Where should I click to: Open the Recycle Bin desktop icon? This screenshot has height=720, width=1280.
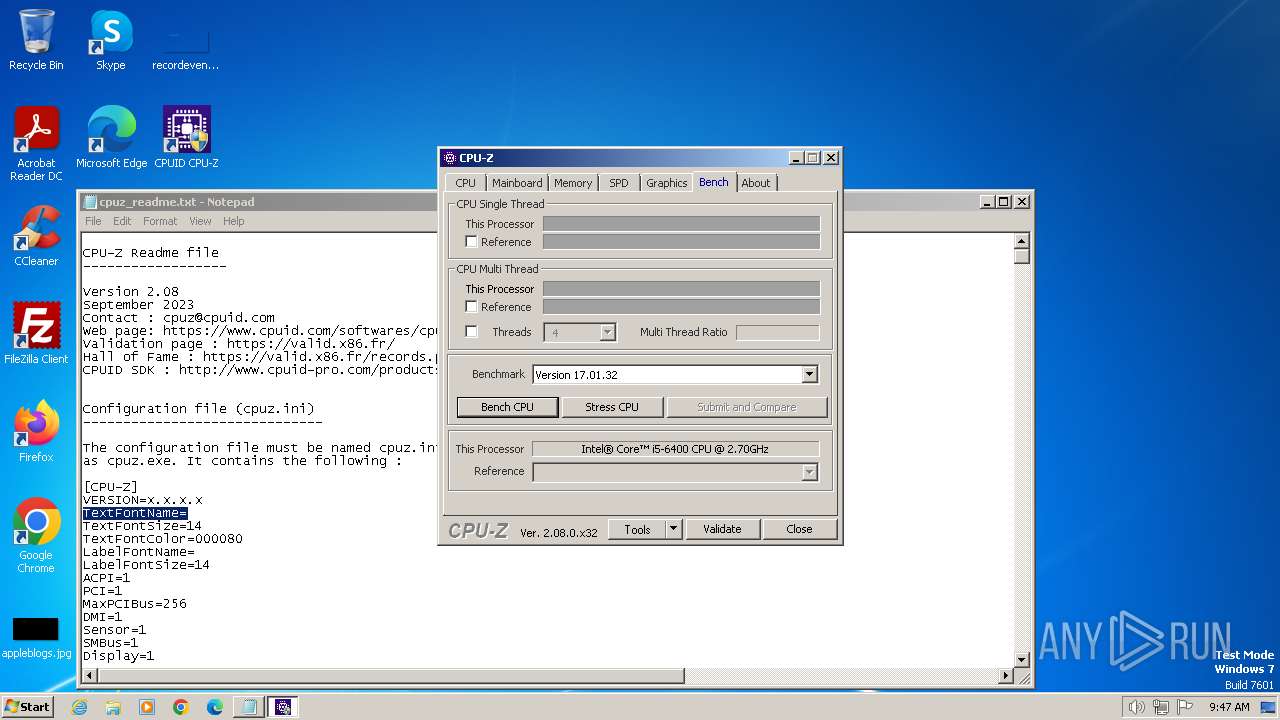coord(36,40)
